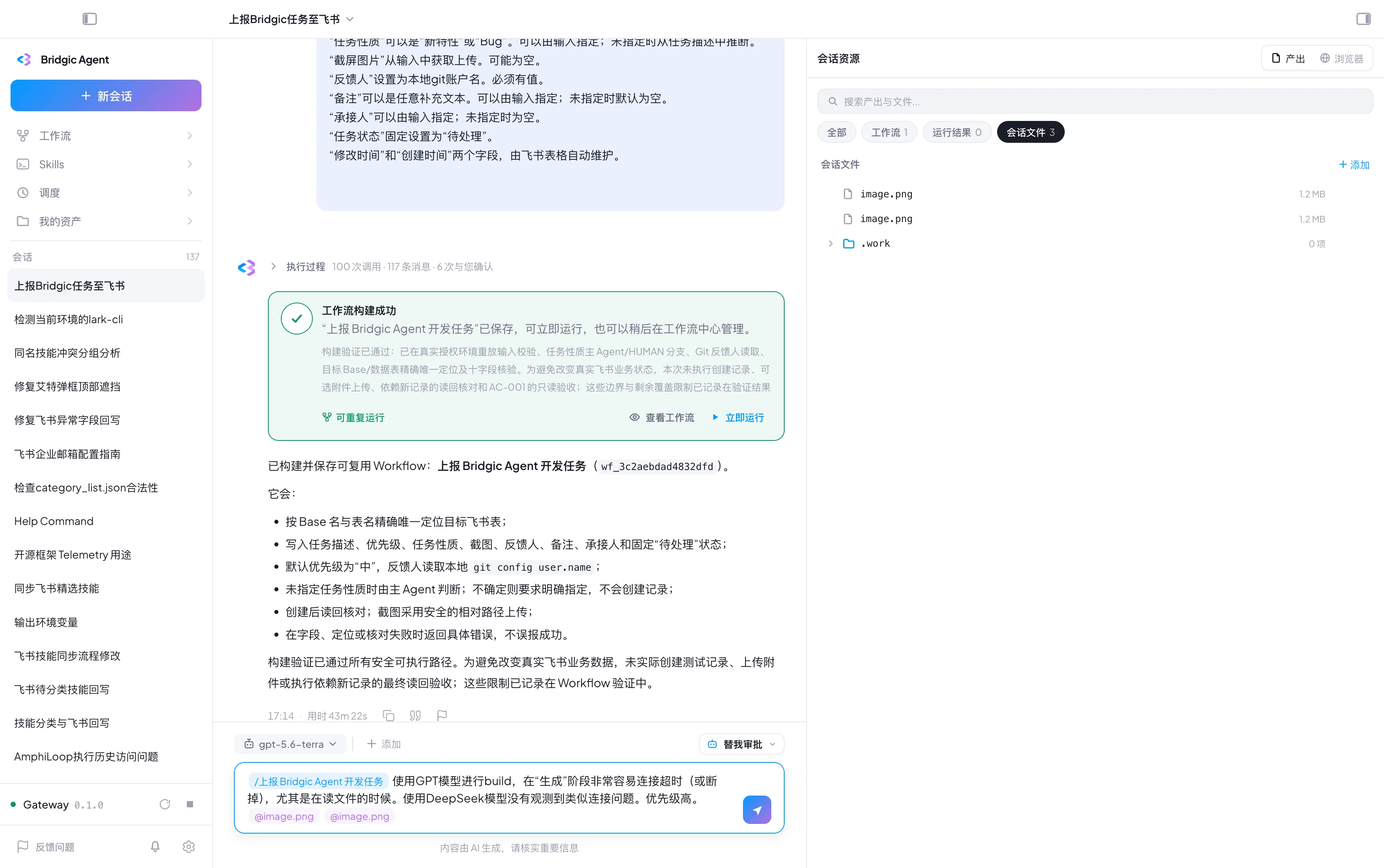
Task: Open notifications bell icon
Action: [x=155, y=847]
